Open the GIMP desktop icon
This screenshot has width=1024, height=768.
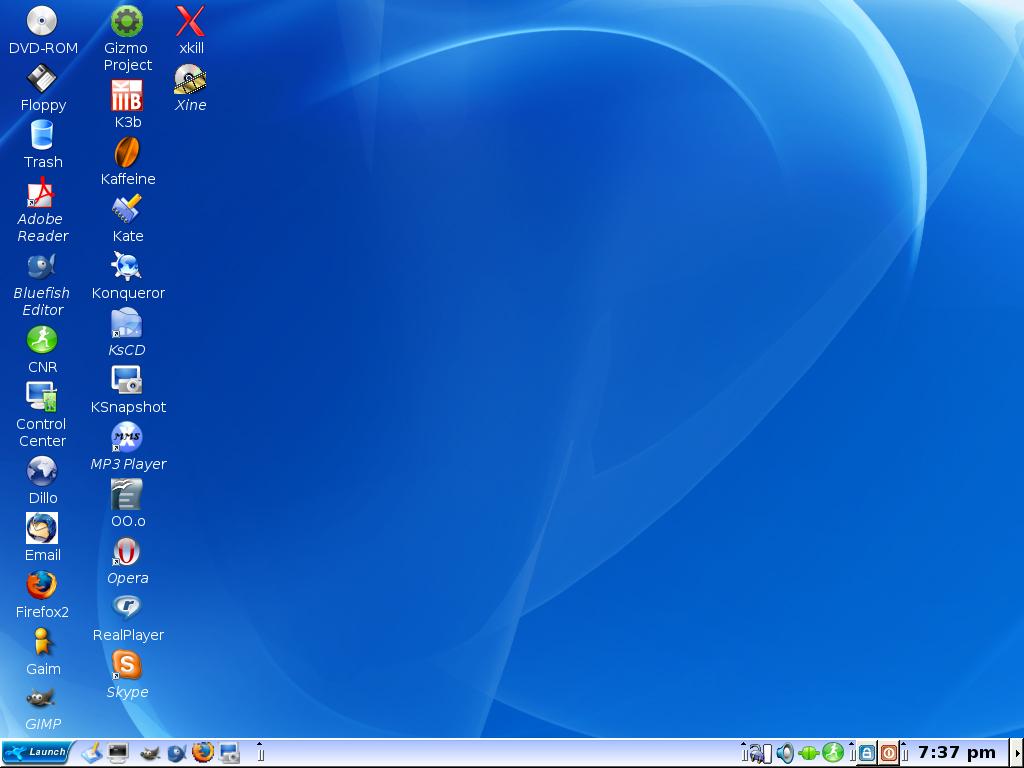click(42, 698)
